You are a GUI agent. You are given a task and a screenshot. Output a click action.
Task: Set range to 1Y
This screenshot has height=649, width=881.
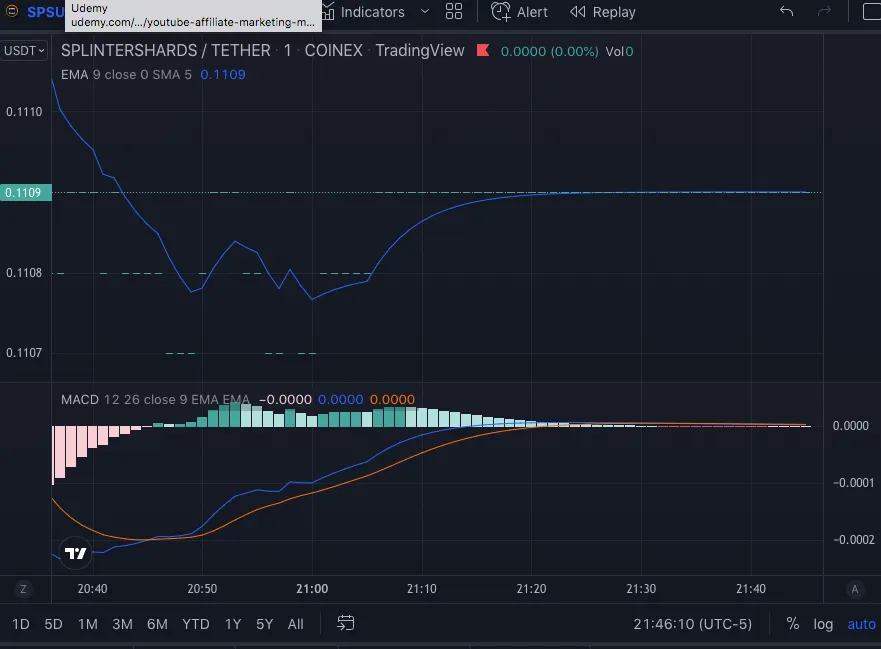(x=233, y=624)
